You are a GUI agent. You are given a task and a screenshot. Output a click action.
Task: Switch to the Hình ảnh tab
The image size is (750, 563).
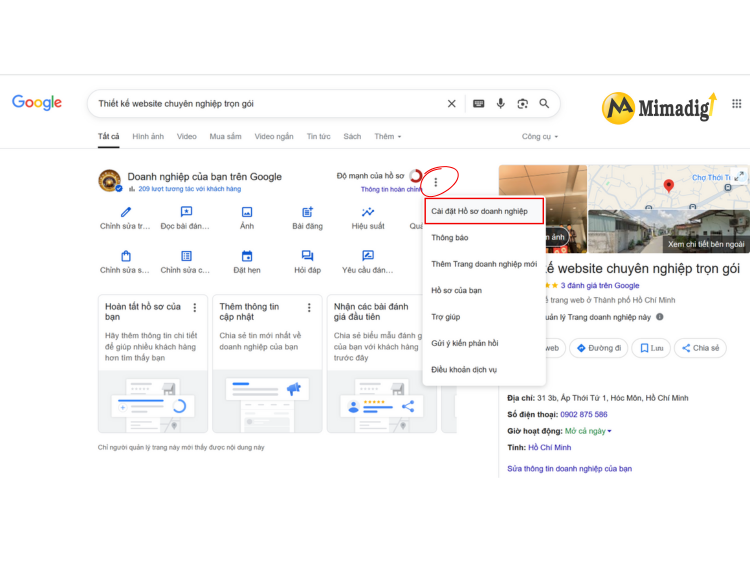[x=148, y=136]
